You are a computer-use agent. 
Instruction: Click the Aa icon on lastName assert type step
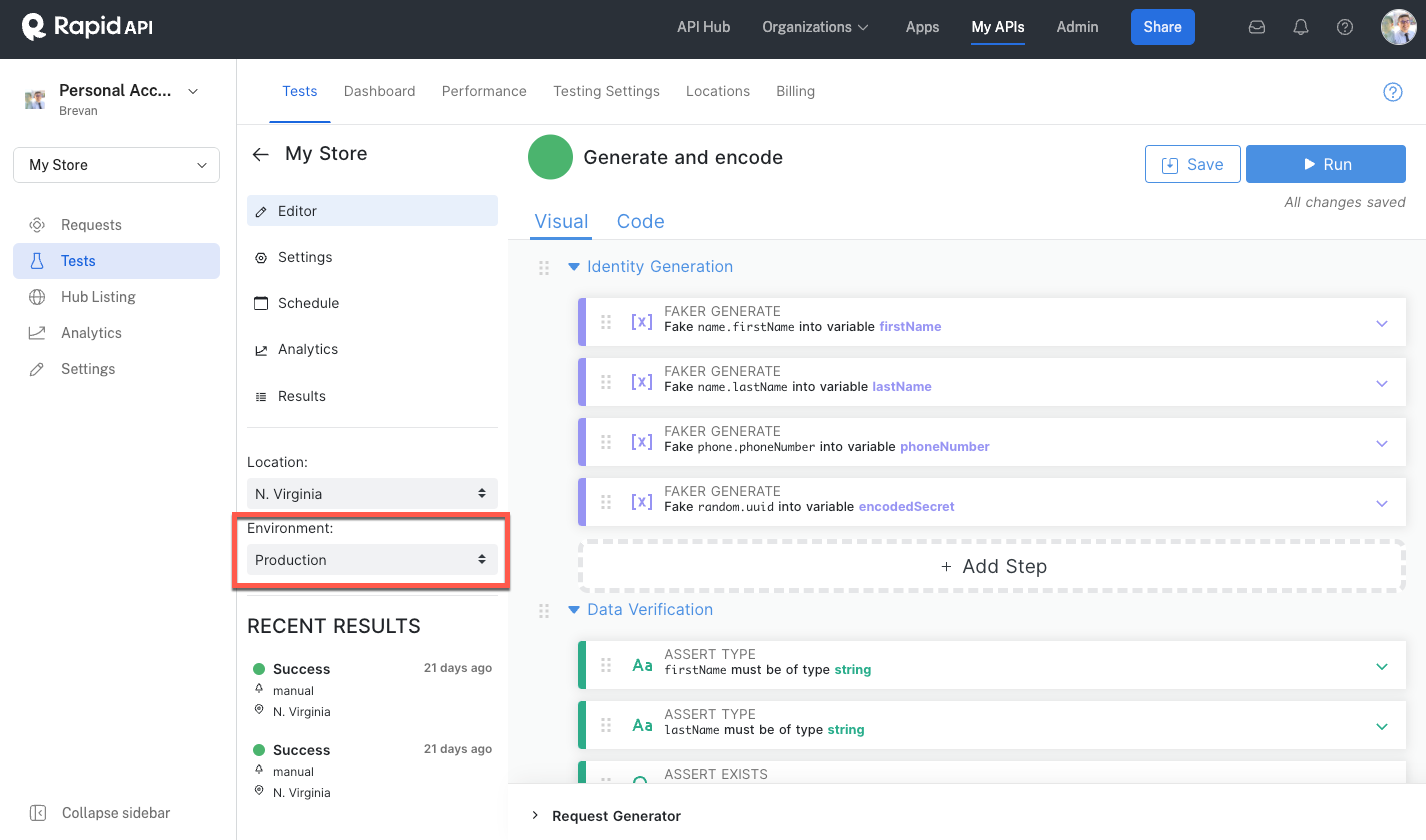click(x=642, y=725)
